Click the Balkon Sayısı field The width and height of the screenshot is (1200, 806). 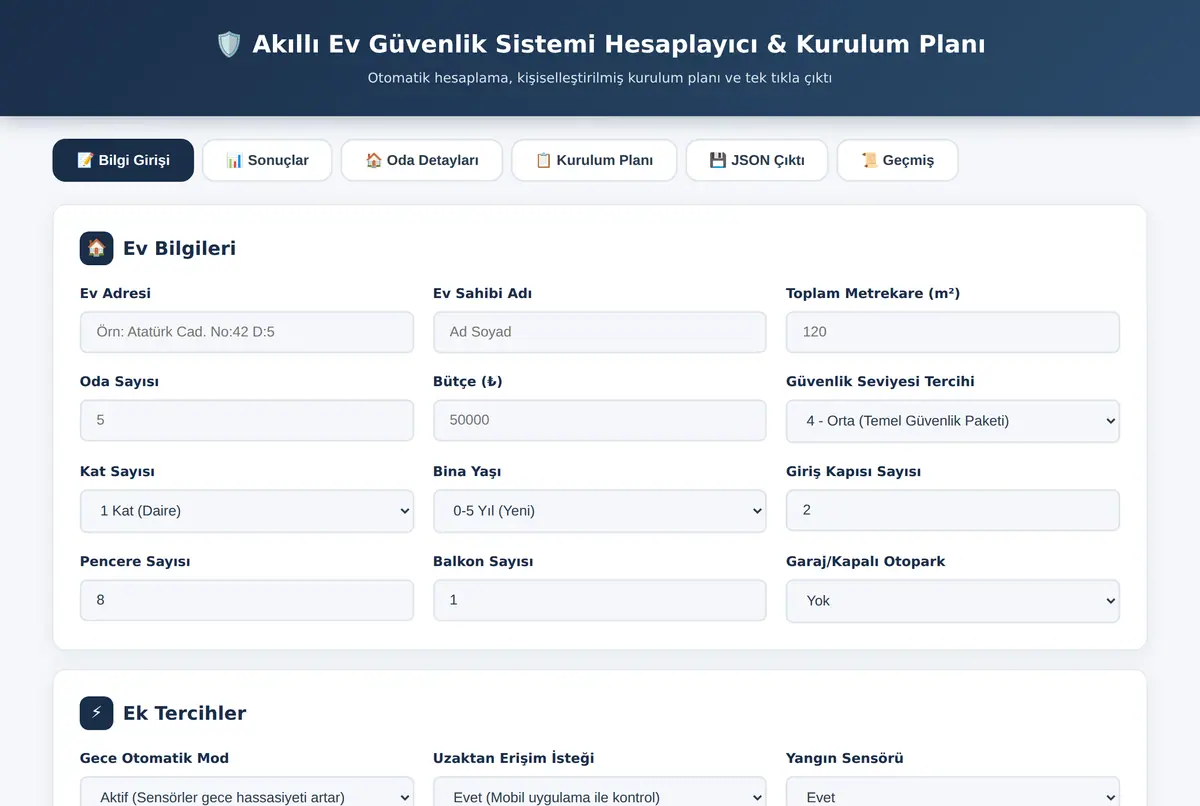point(600,600)
